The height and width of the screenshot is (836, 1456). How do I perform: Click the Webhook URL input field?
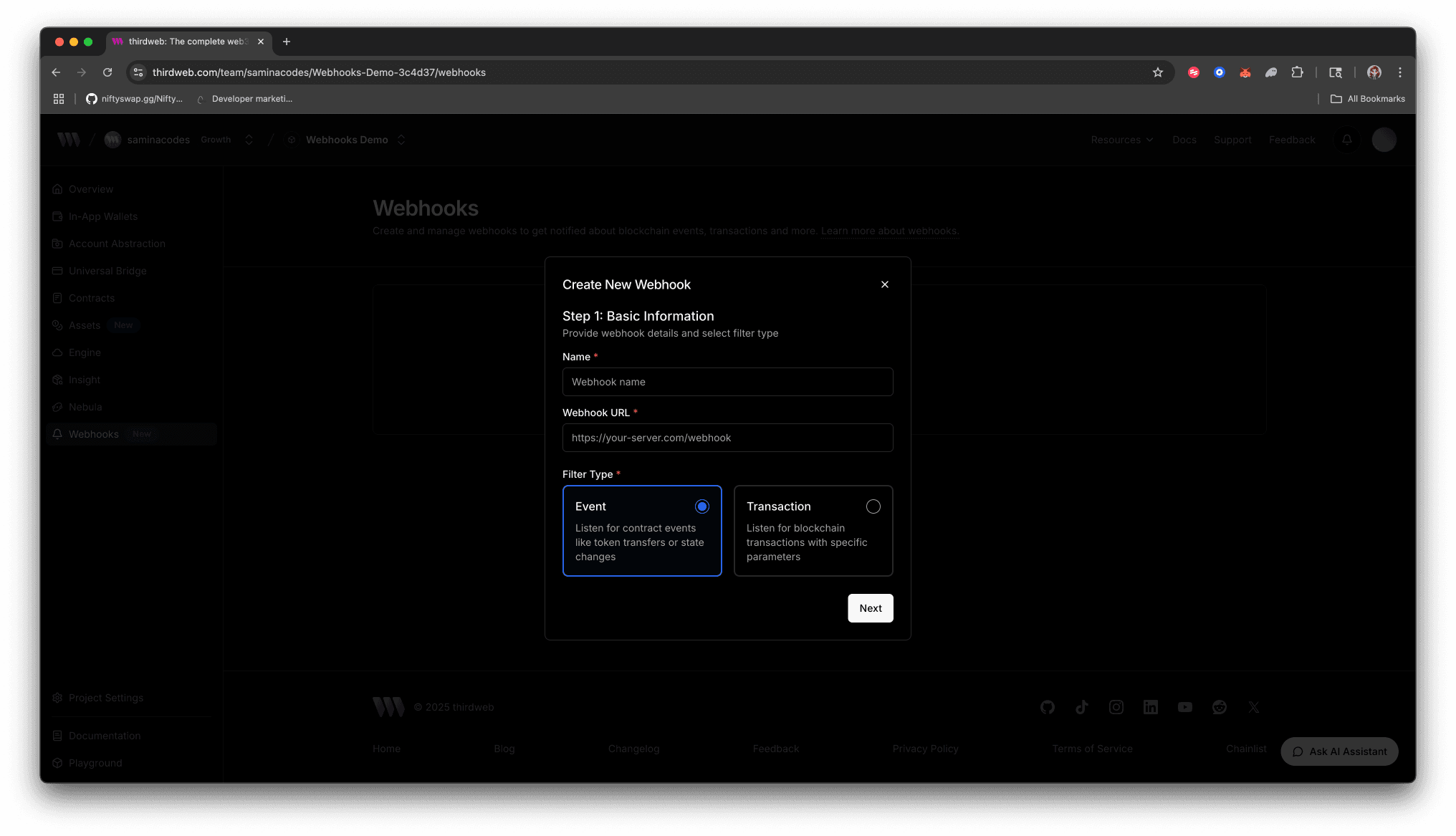(727, 438)
